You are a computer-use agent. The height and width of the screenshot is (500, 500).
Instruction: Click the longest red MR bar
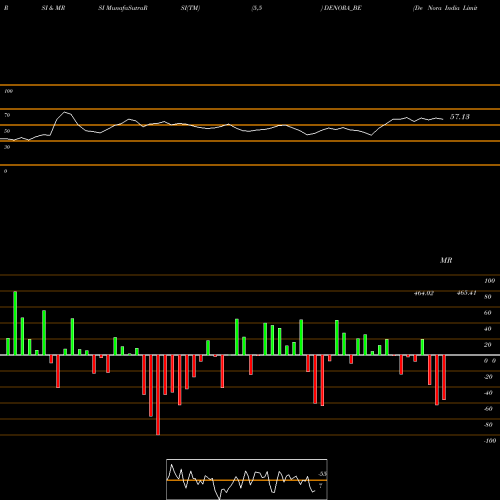158,395
